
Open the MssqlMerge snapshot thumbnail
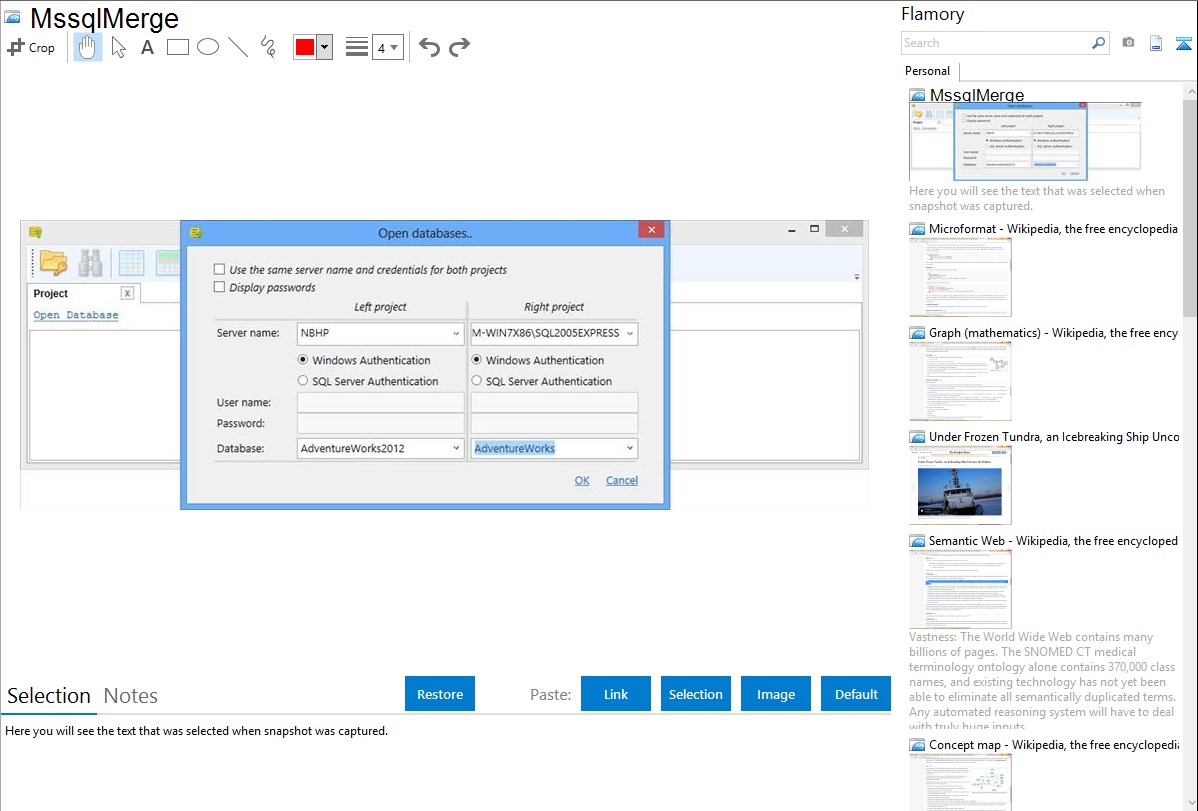pos(1025,141)
